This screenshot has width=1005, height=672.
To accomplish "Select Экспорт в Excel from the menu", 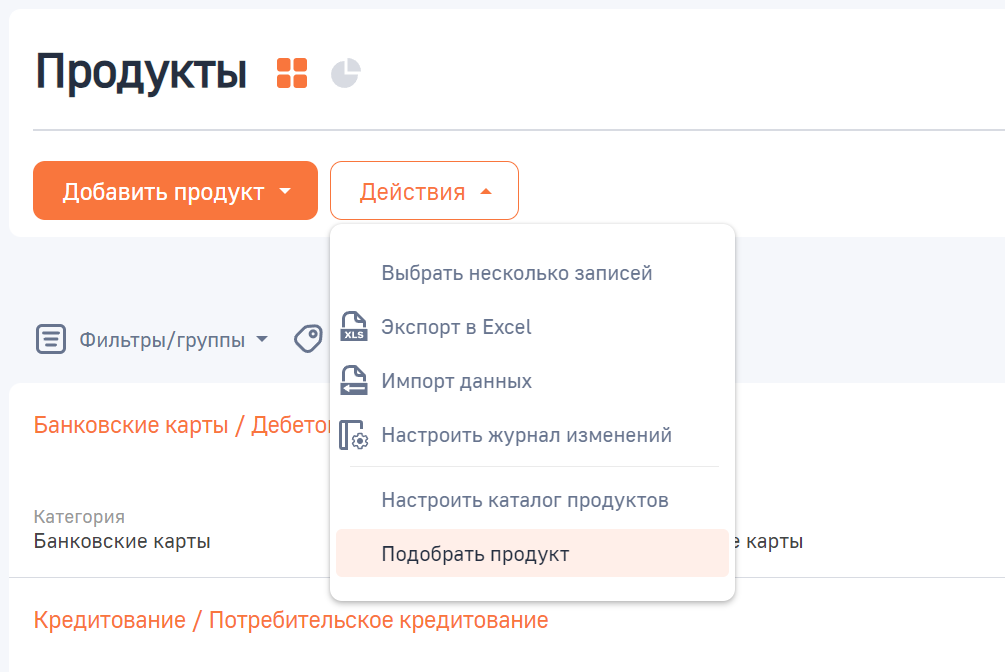I will tap(455, 327).
